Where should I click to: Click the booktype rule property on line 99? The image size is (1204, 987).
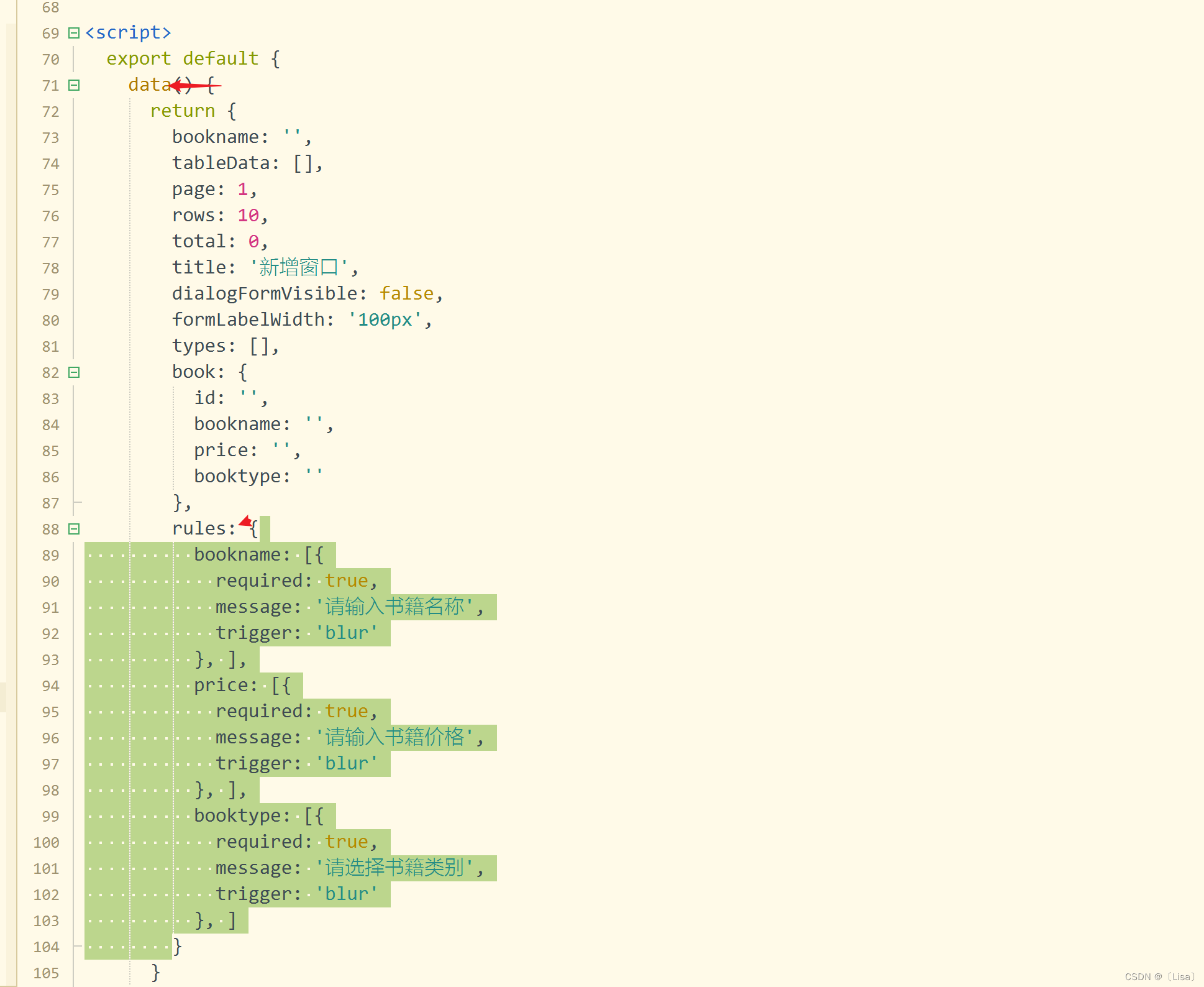click(238, 815)
